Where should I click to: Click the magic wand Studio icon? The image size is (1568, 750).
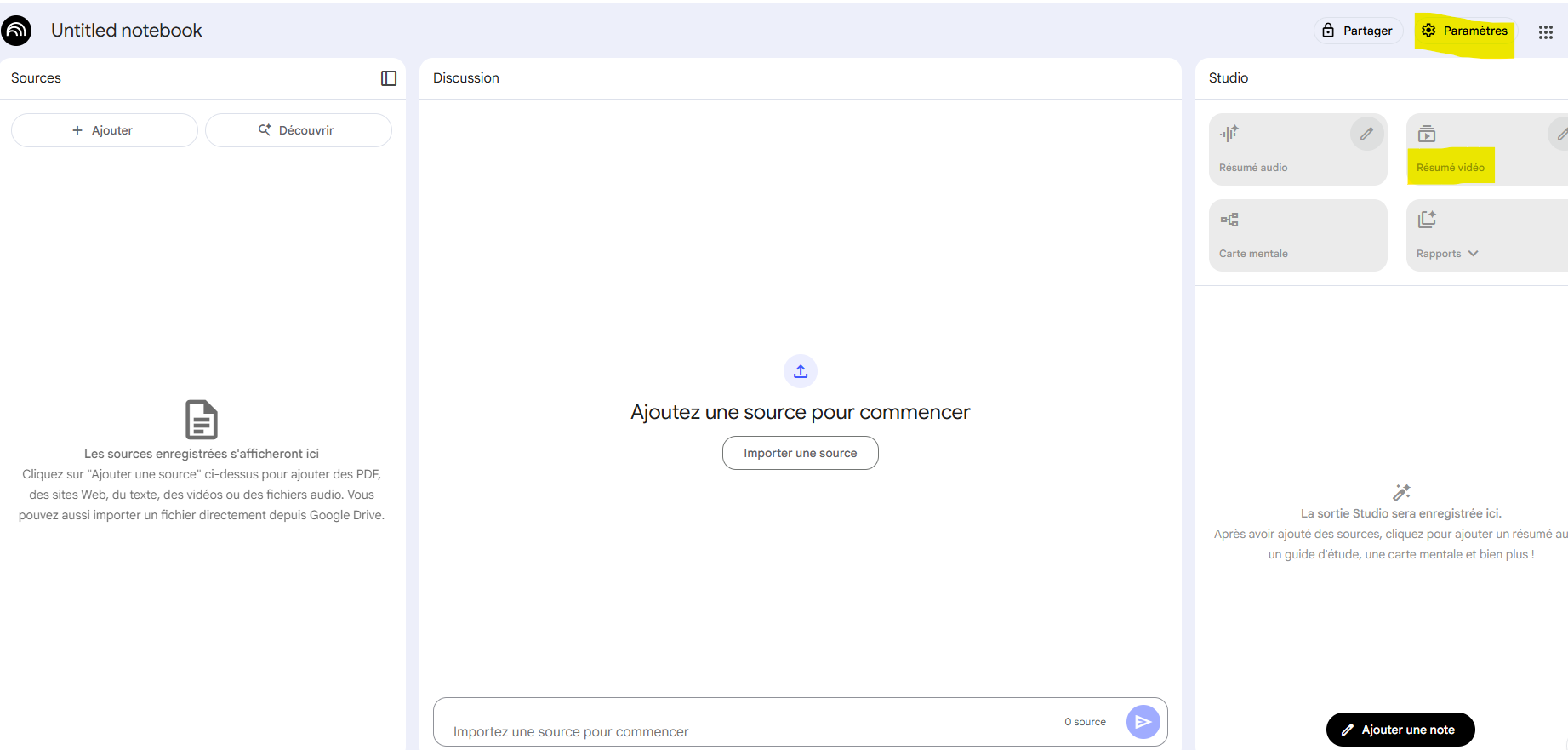(x=1401, y=492)
